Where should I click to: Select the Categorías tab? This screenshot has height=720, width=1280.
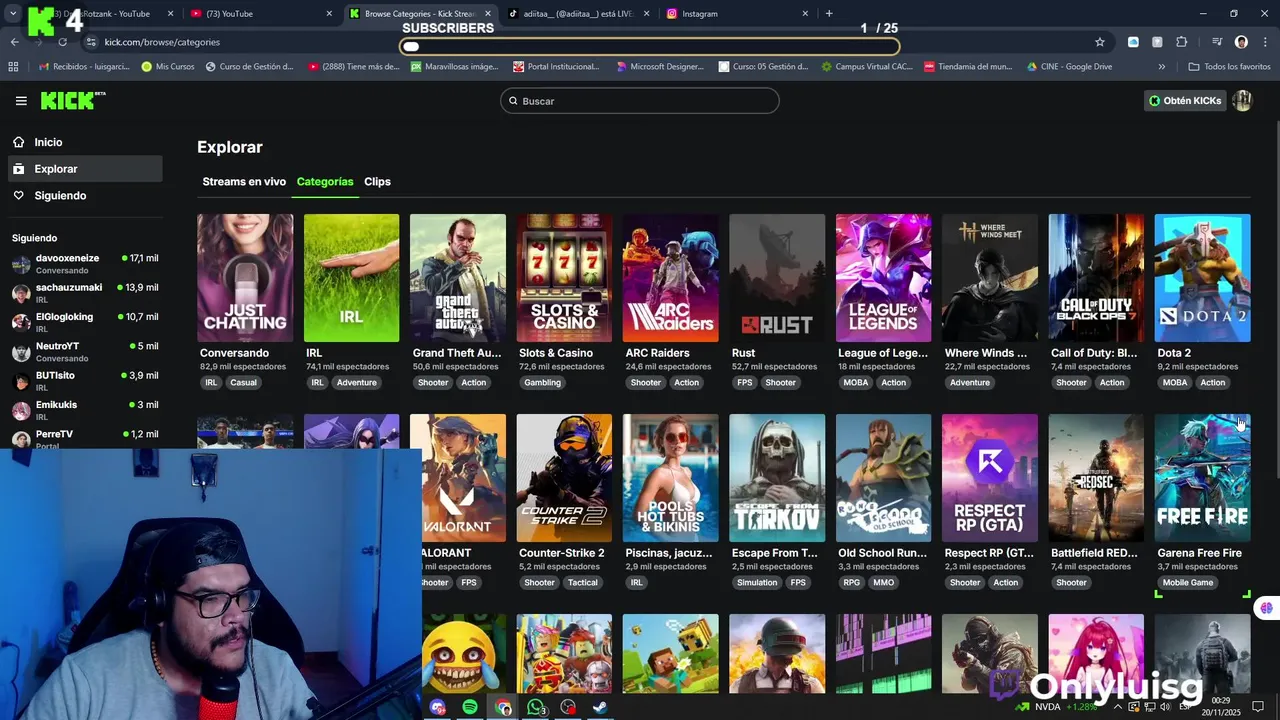(x=325, y=182)
